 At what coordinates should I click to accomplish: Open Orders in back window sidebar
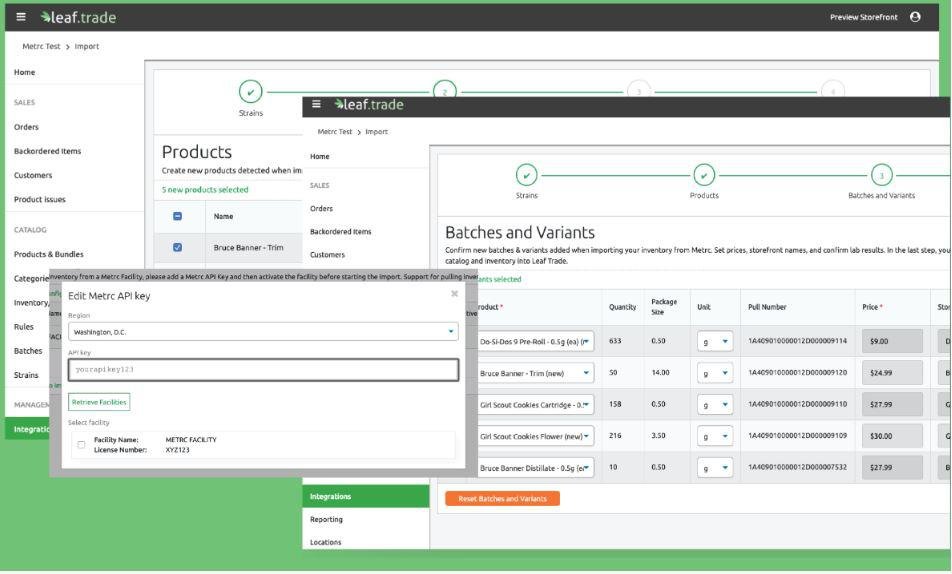tap(26, 127)
